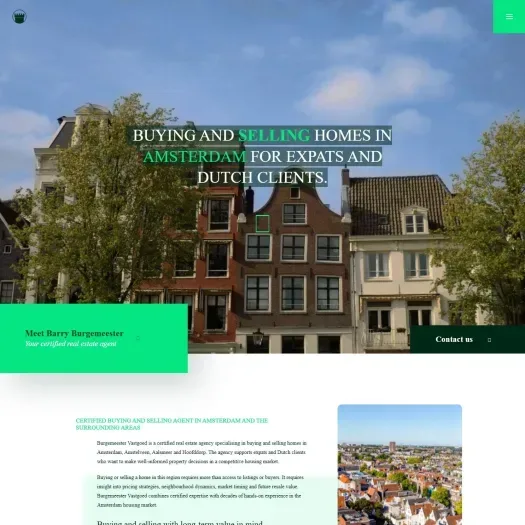
Task: Click the Contact us button
Action: click(467, 339)
